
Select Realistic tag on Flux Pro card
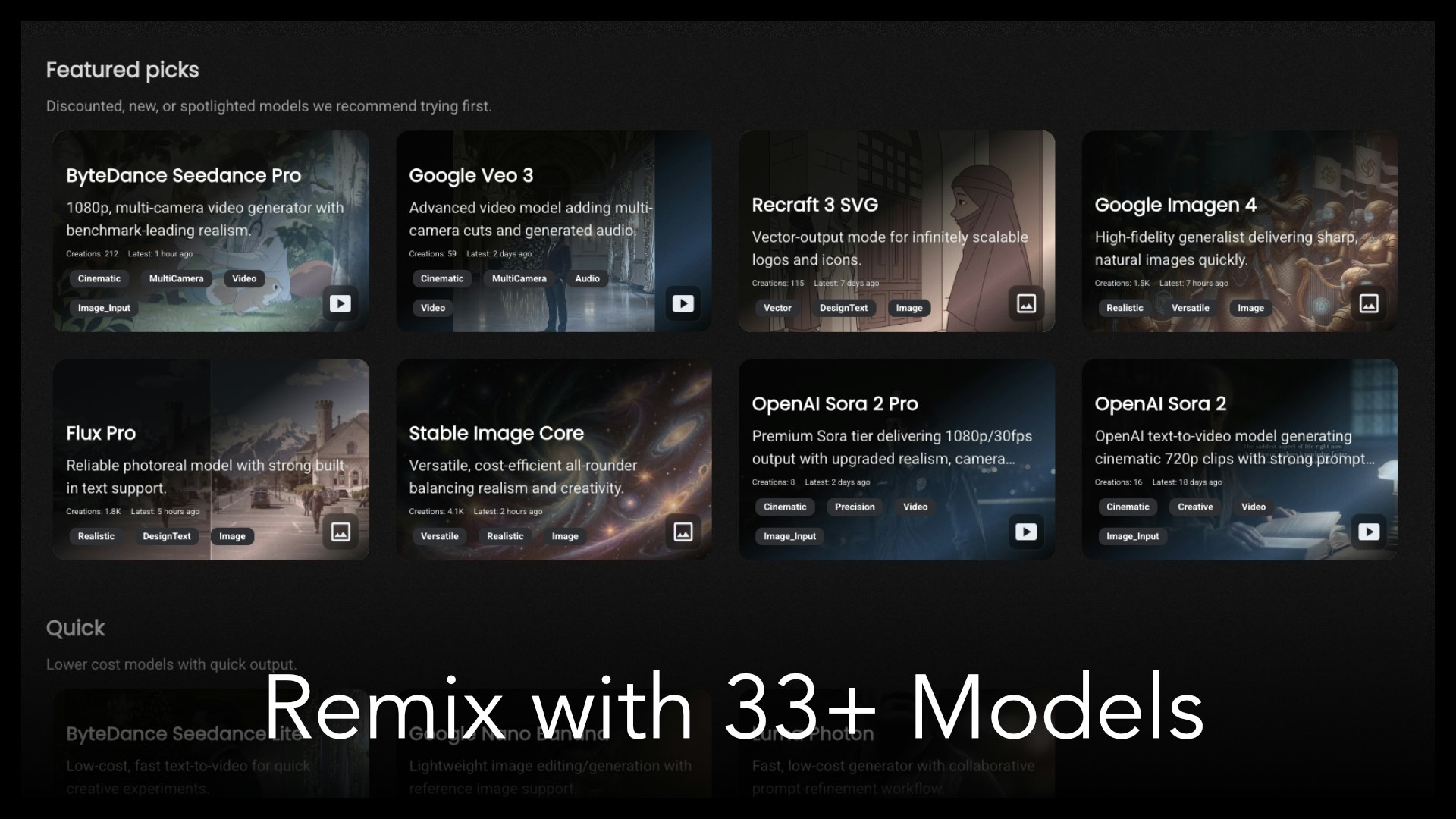tap(96, 536)
